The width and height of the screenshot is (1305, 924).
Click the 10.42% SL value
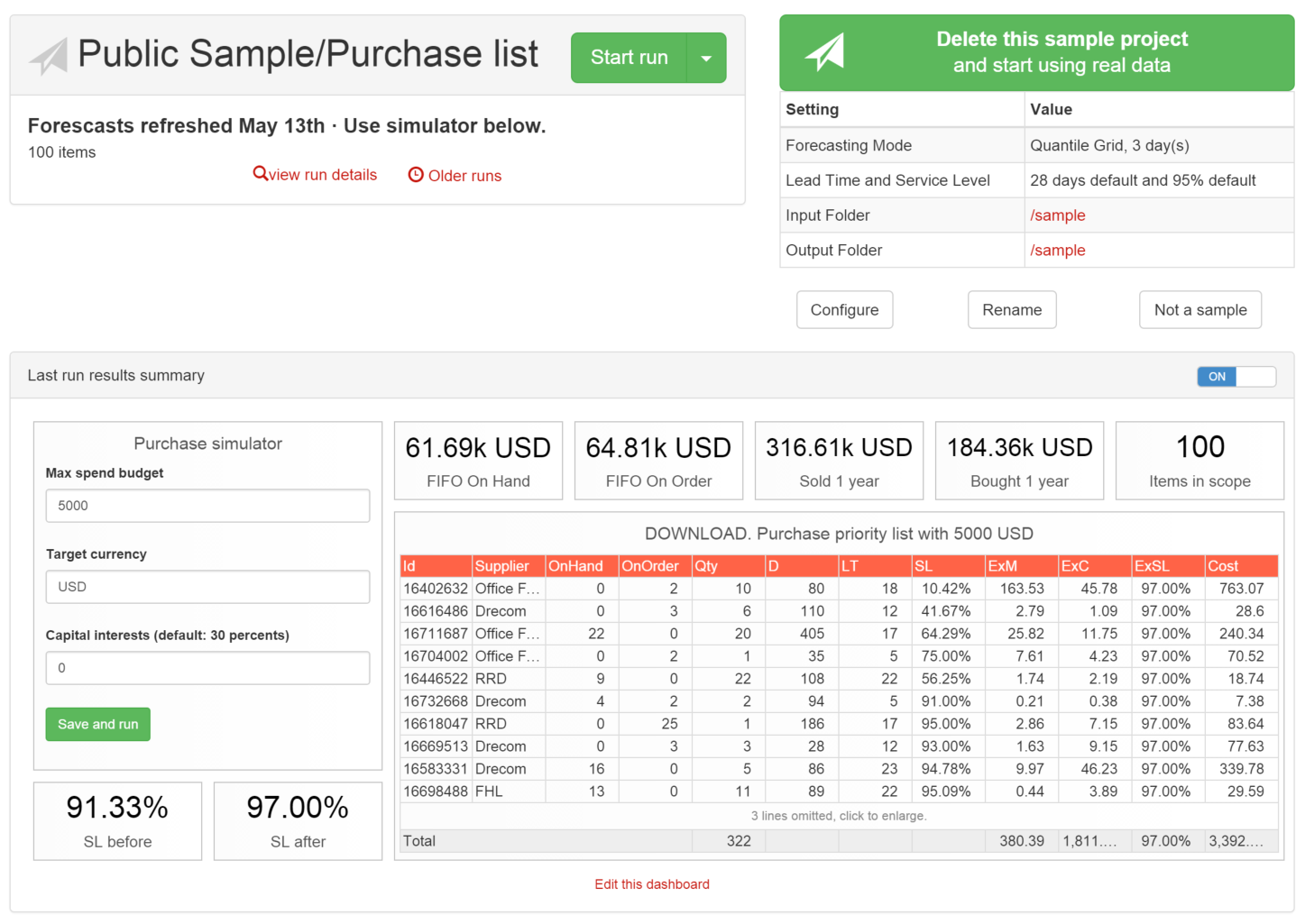coord(946,589)
